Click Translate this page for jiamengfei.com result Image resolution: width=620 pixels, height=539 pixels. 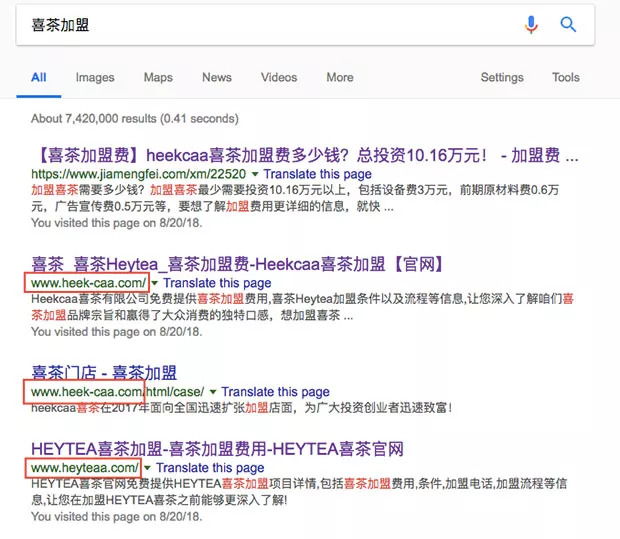coord(318,174)
